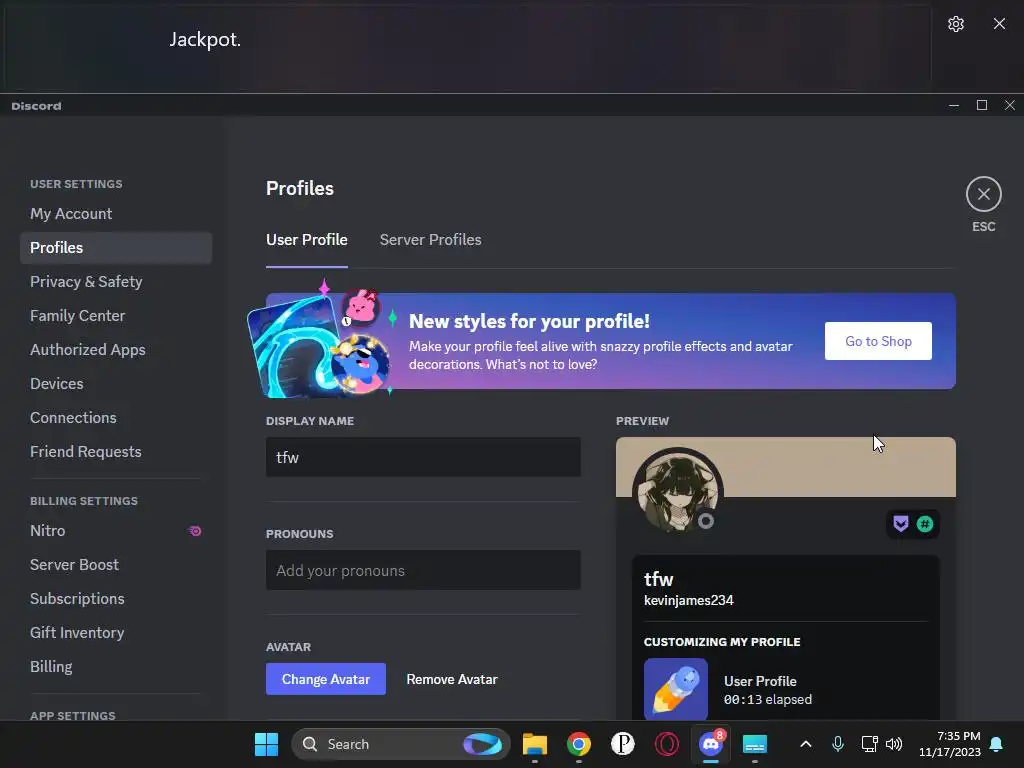Click the username kevinjames234 in the preview
1024x768 pixels.
[x=688, y=600]
